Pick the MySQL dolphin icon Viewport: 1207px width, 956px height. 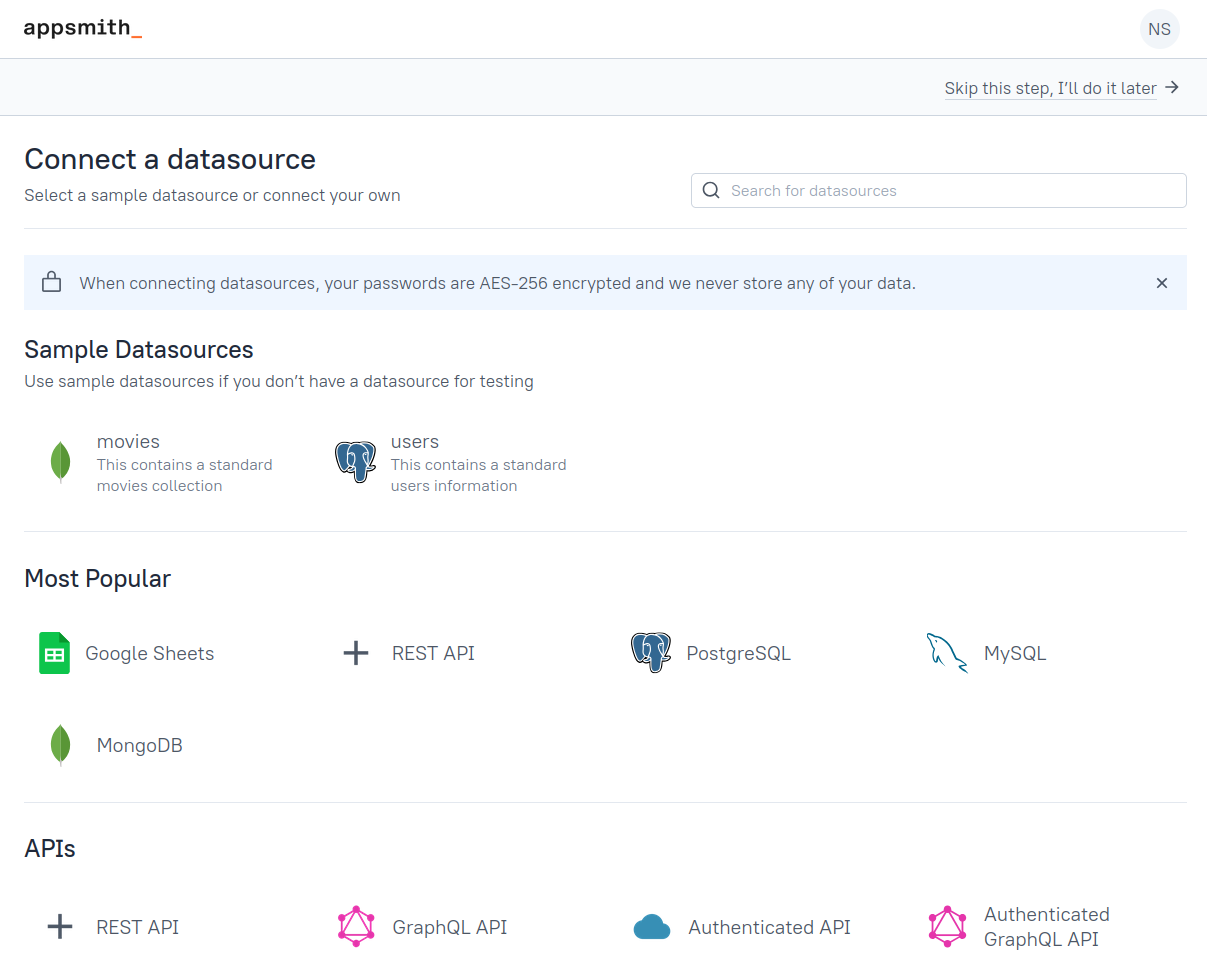click(x=946, y=653)
